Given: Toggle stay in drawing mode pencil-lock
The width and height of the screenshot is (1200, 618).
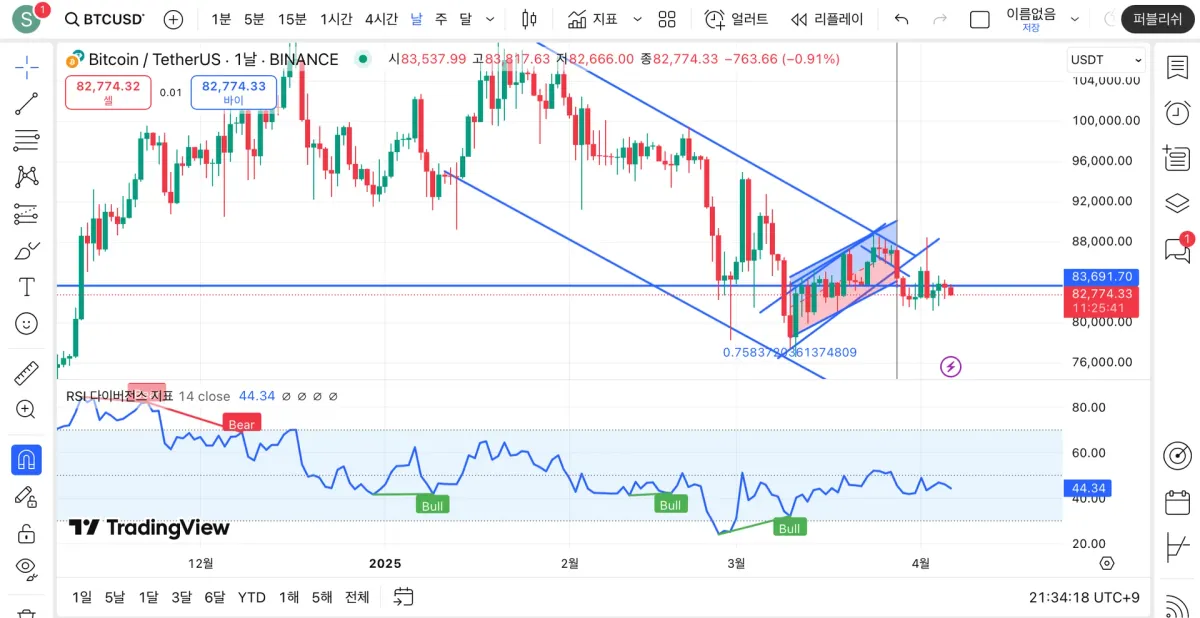Looking at the screenshot, I should pos(27,497).
